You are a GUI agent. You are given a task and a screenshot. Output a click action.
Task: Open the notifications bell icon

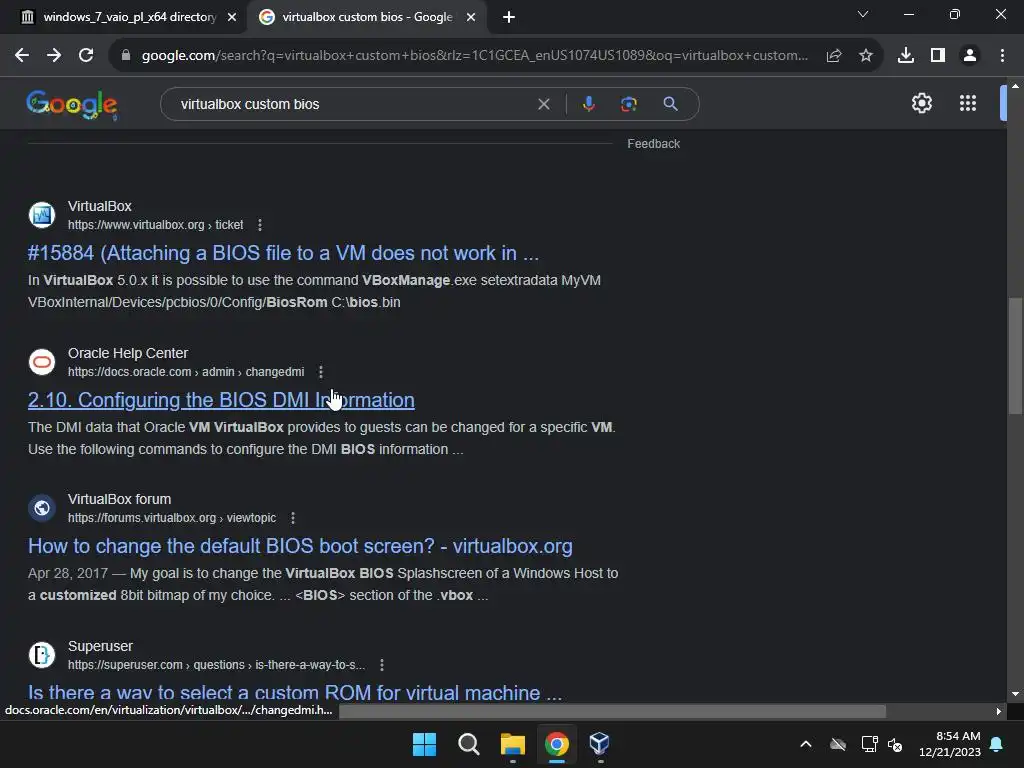pyautogui.click(x=997, y=744)
